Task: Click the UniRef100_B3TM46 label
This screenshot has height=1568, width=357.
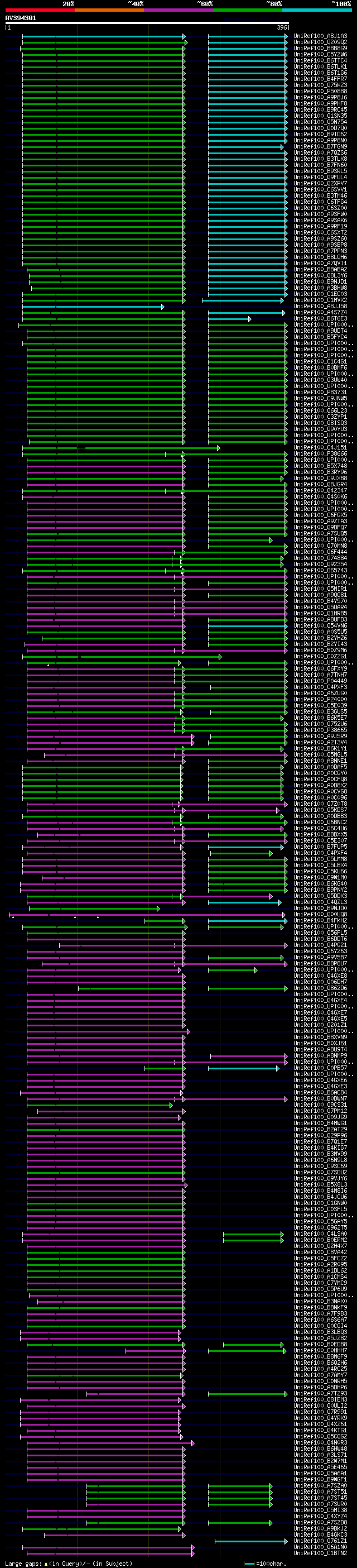Action: point(321,195)
